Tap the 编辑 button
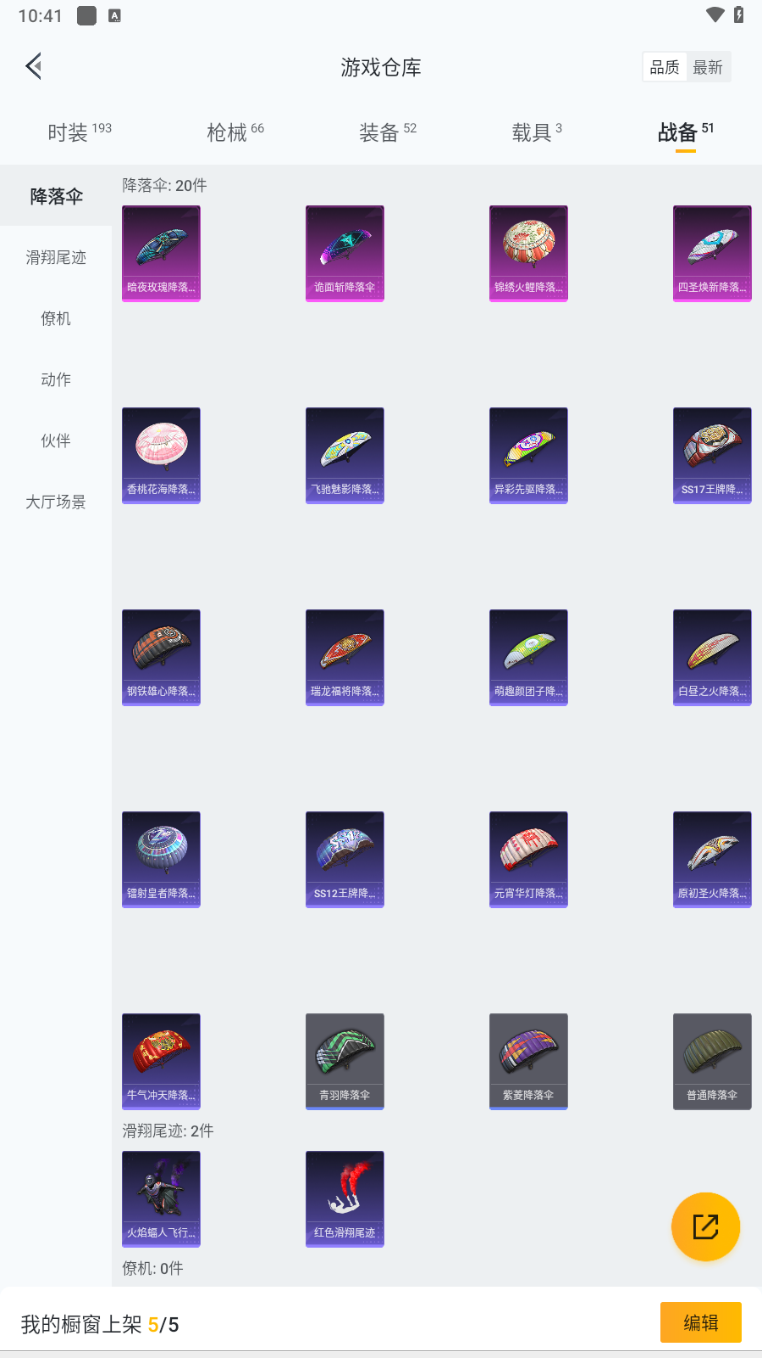Viewport: 762px width, 1358px height. (x=701, y=1322)
